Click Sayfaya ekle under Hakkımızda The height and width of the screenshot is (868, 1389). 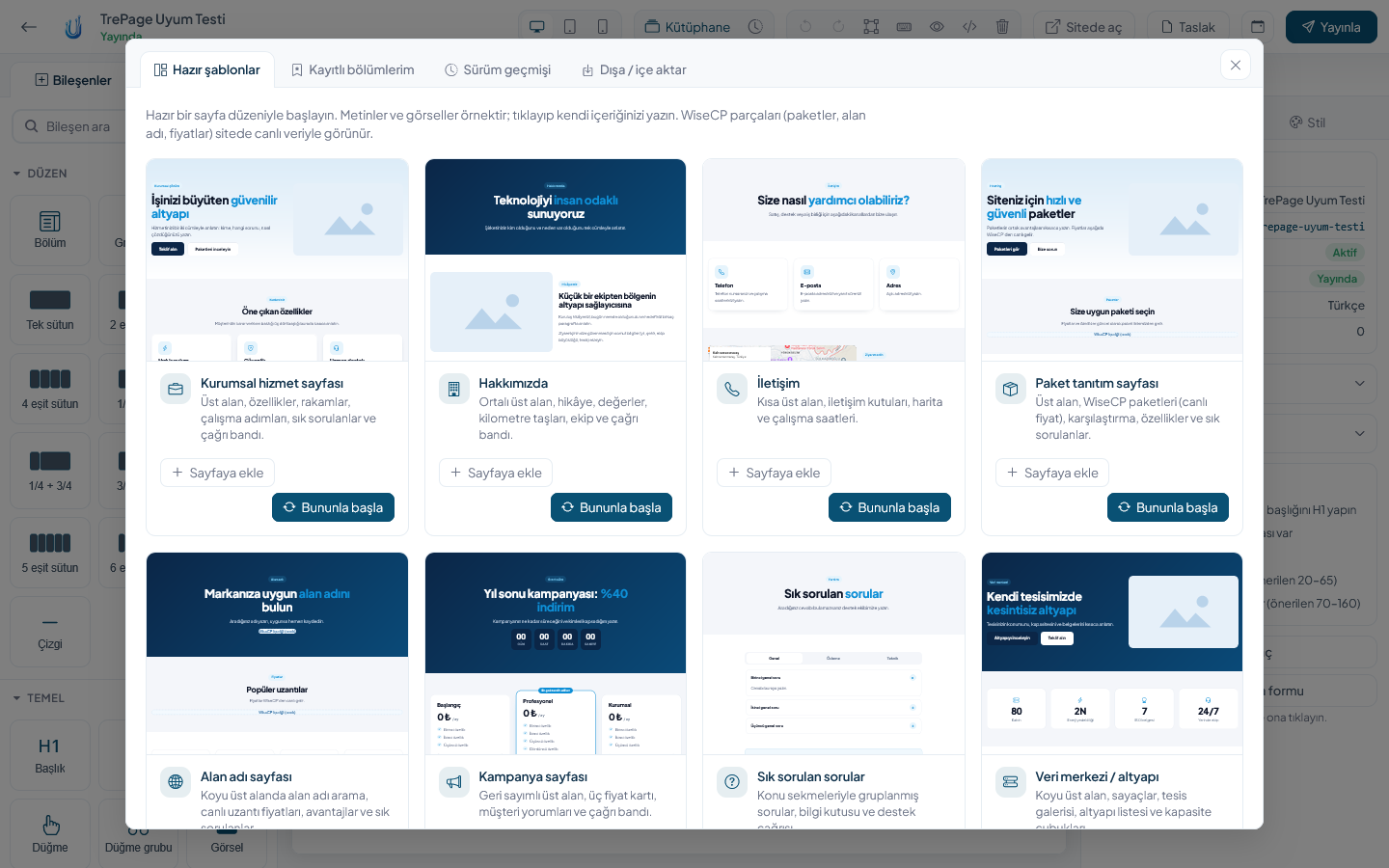(x=496, y=473)
